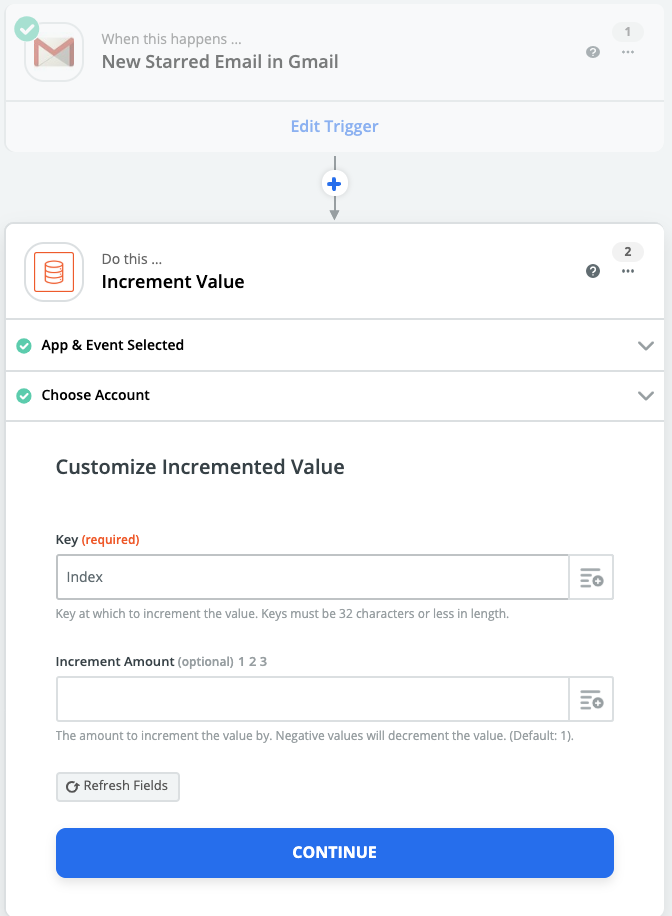Click the Key input containing Index
This screenshot has width=672, height=916.
(312, 578)
